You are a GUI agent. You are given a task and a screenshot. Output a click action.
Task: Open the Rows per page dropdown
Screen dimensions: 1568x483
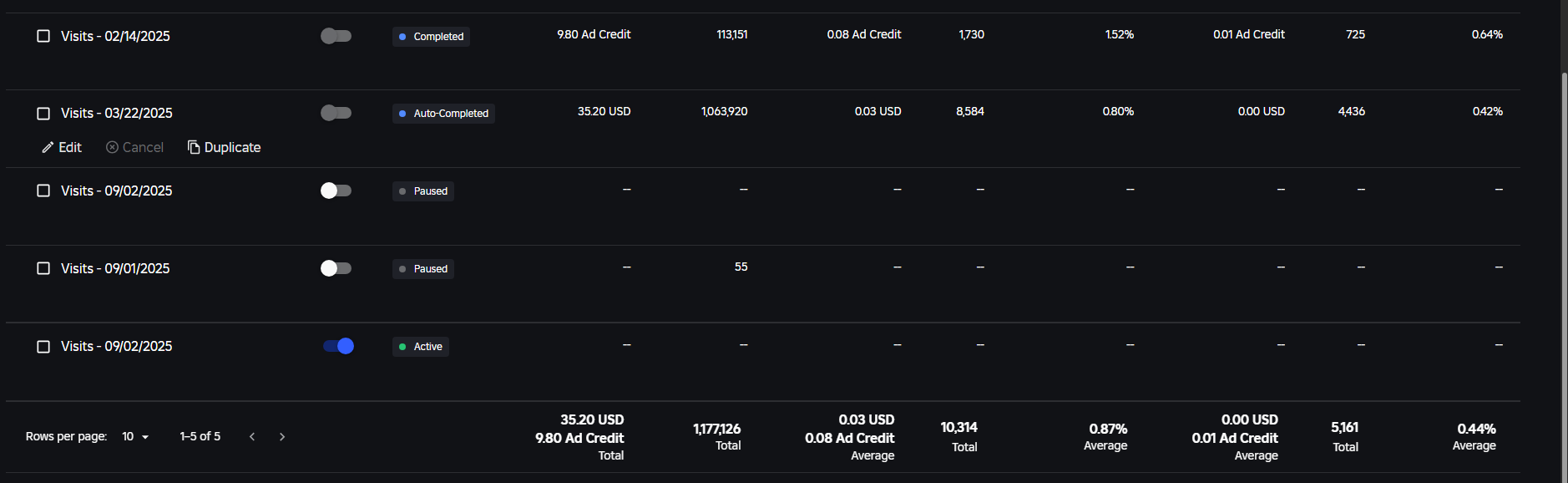pos(135,436)
